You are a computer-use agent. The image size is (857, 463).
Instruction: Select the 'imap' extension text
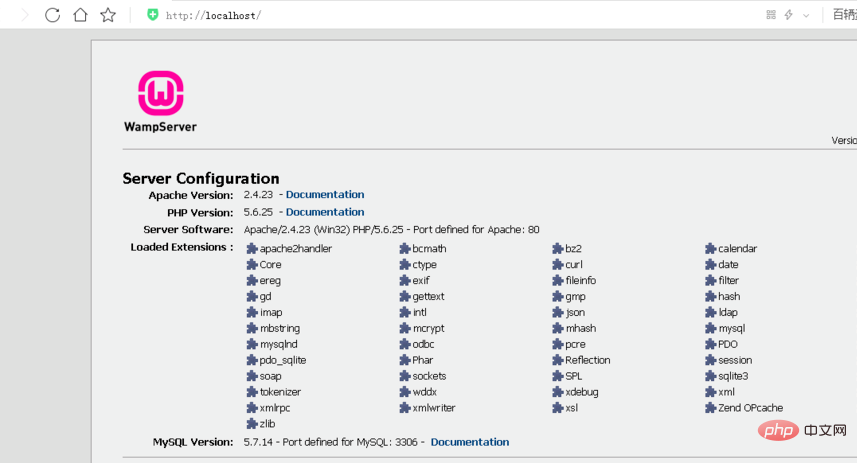tap(271, 313)
